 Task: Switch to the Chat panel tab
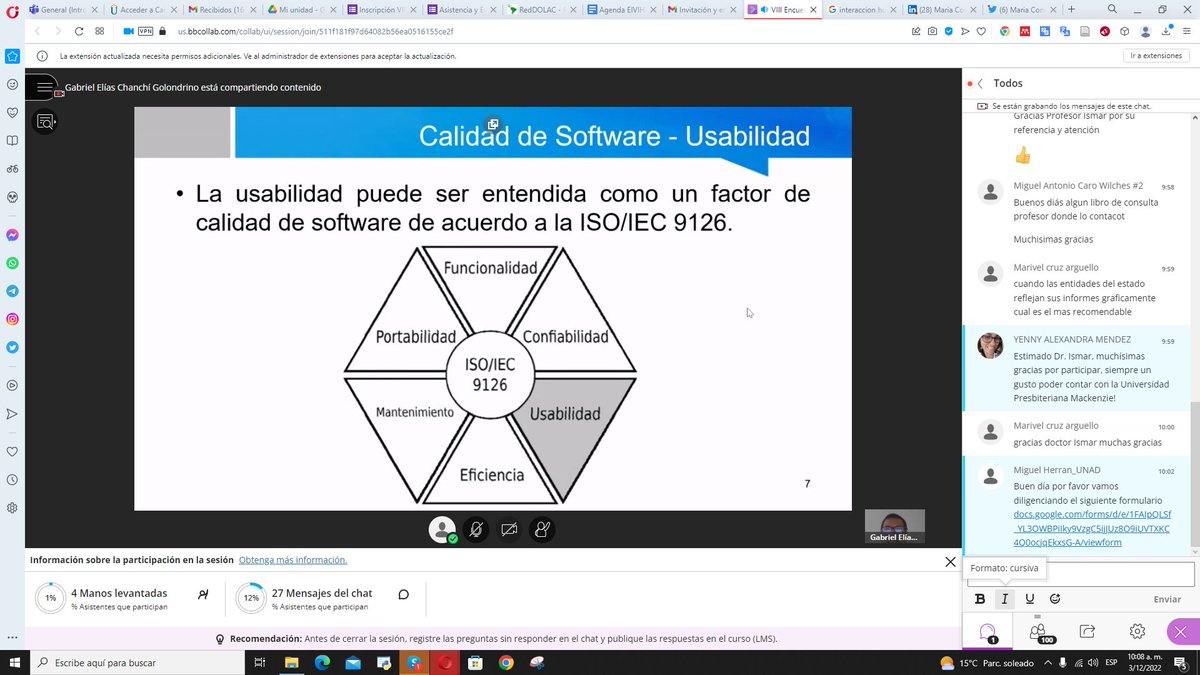[x=987, y=632]
